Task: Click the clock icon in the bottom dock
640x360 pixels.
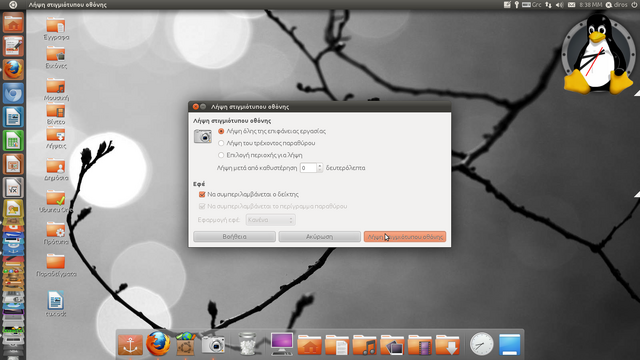Action: [481, 344]
